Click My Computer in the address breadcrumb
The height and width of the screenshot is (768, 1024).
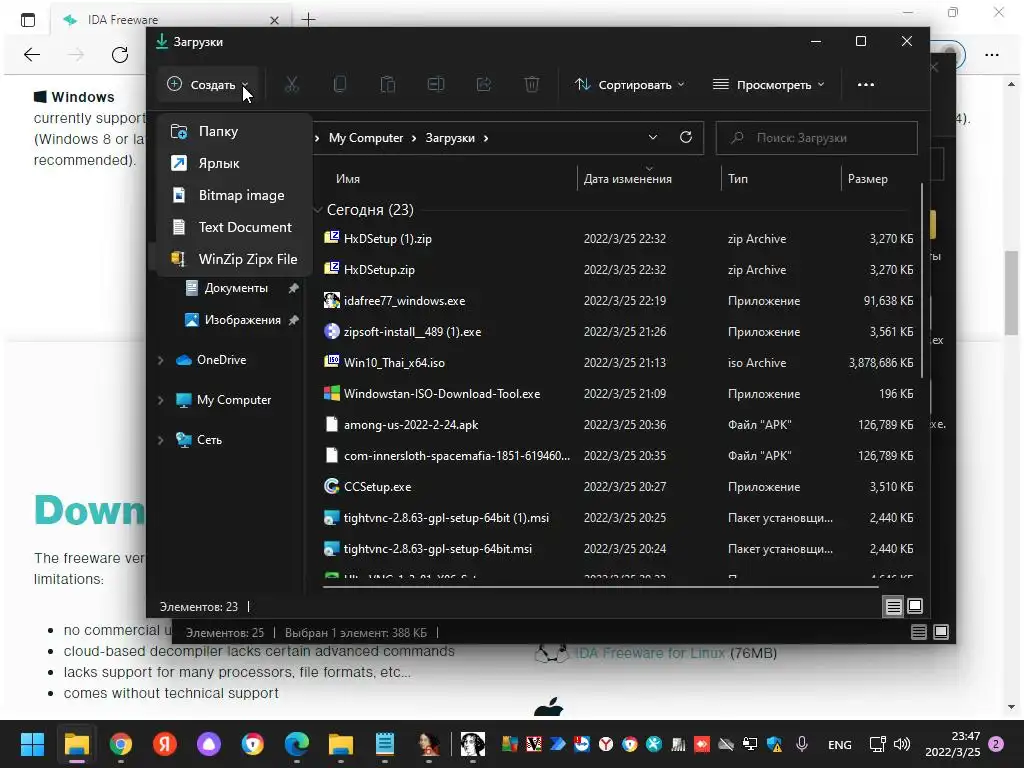[366, 138]
